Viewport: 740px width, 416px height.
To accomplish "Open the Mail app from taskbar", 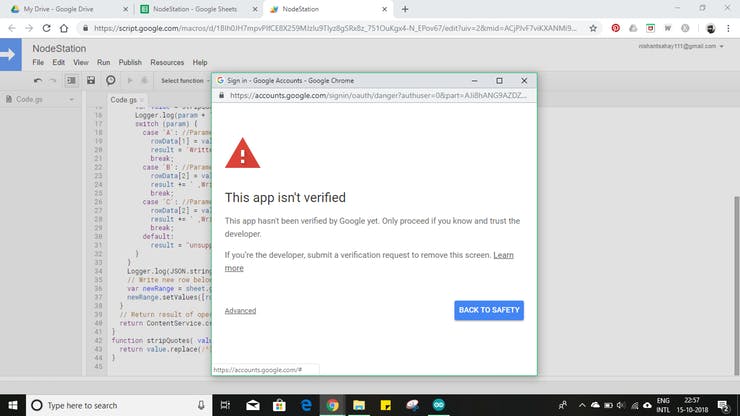I will click(252, 405).
